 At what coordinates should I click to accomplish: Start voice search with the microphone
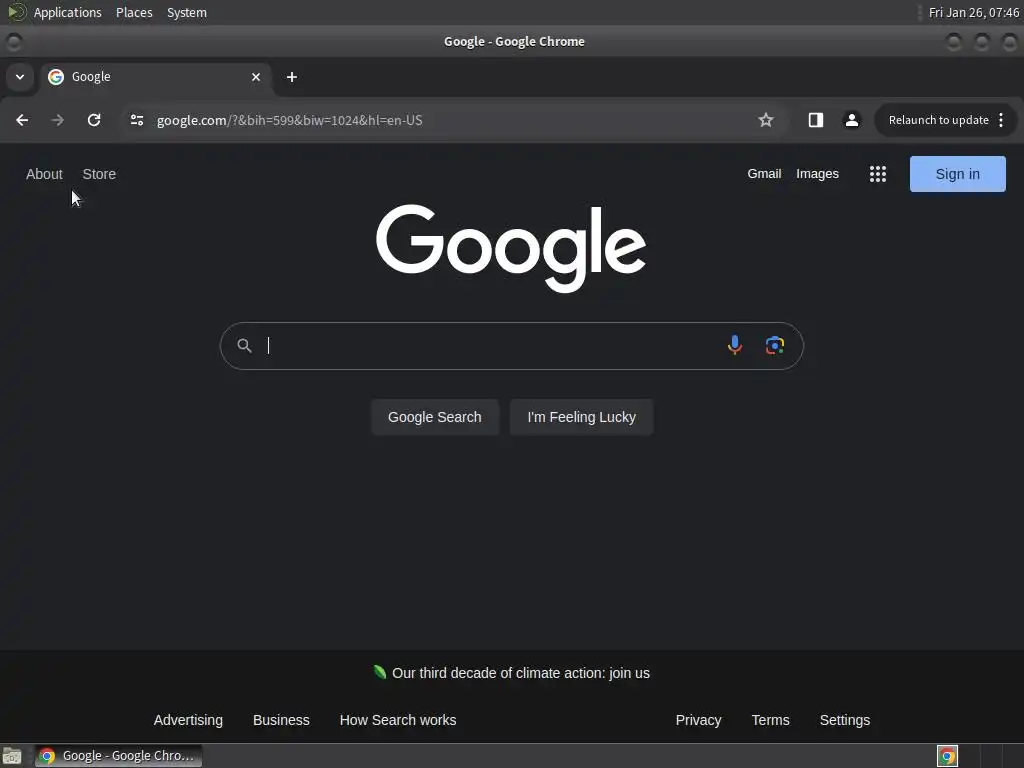pyautogui.click(x=735, y=345)
